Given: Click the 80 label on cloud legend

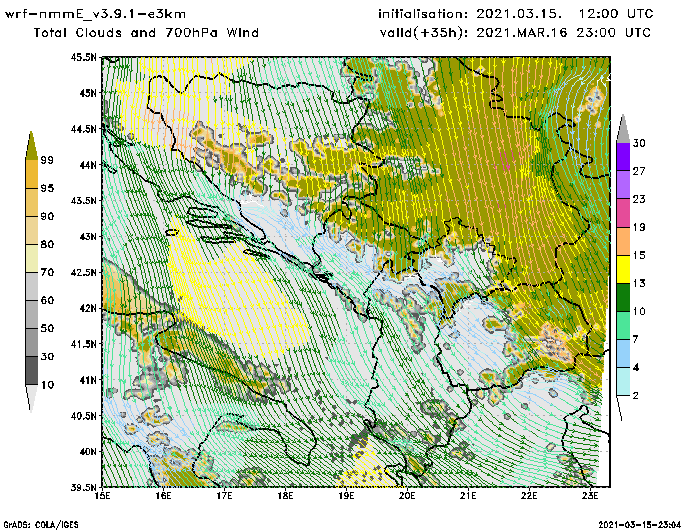Looking at the screenshot, I should pyautogui.click(x=47, y=244).
